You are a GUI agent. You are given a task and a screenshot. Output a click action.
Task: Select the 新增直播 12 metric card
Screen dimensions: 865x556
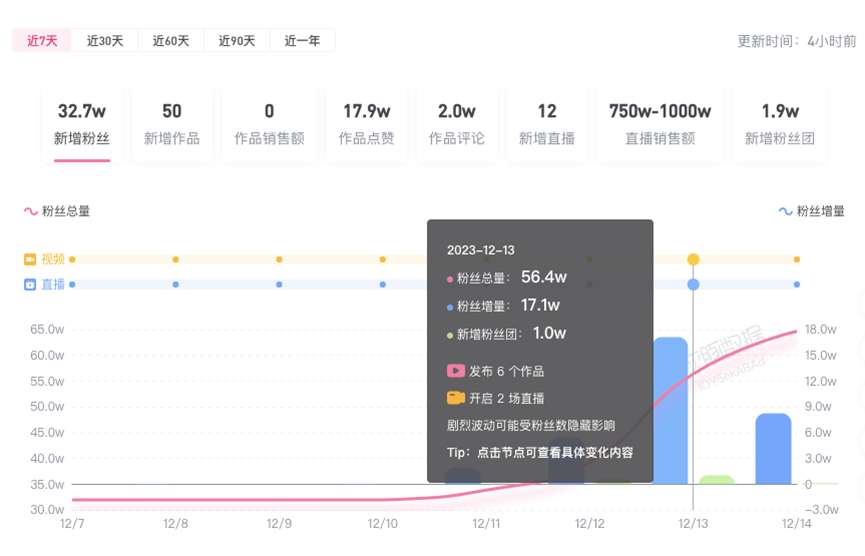(547, 124)
